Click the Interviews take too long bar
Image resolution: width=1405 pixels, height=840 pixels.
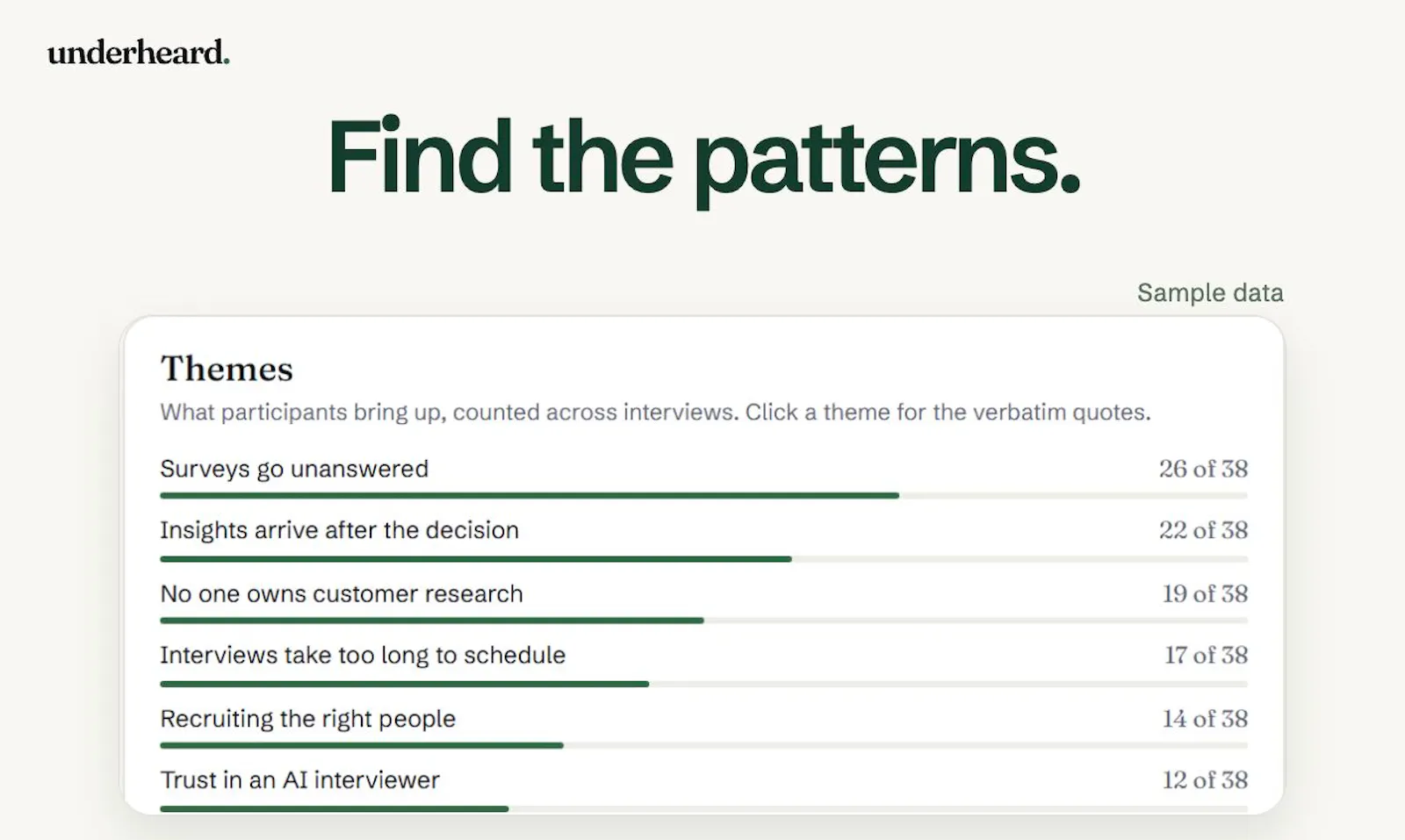click(x=703, y=684)
